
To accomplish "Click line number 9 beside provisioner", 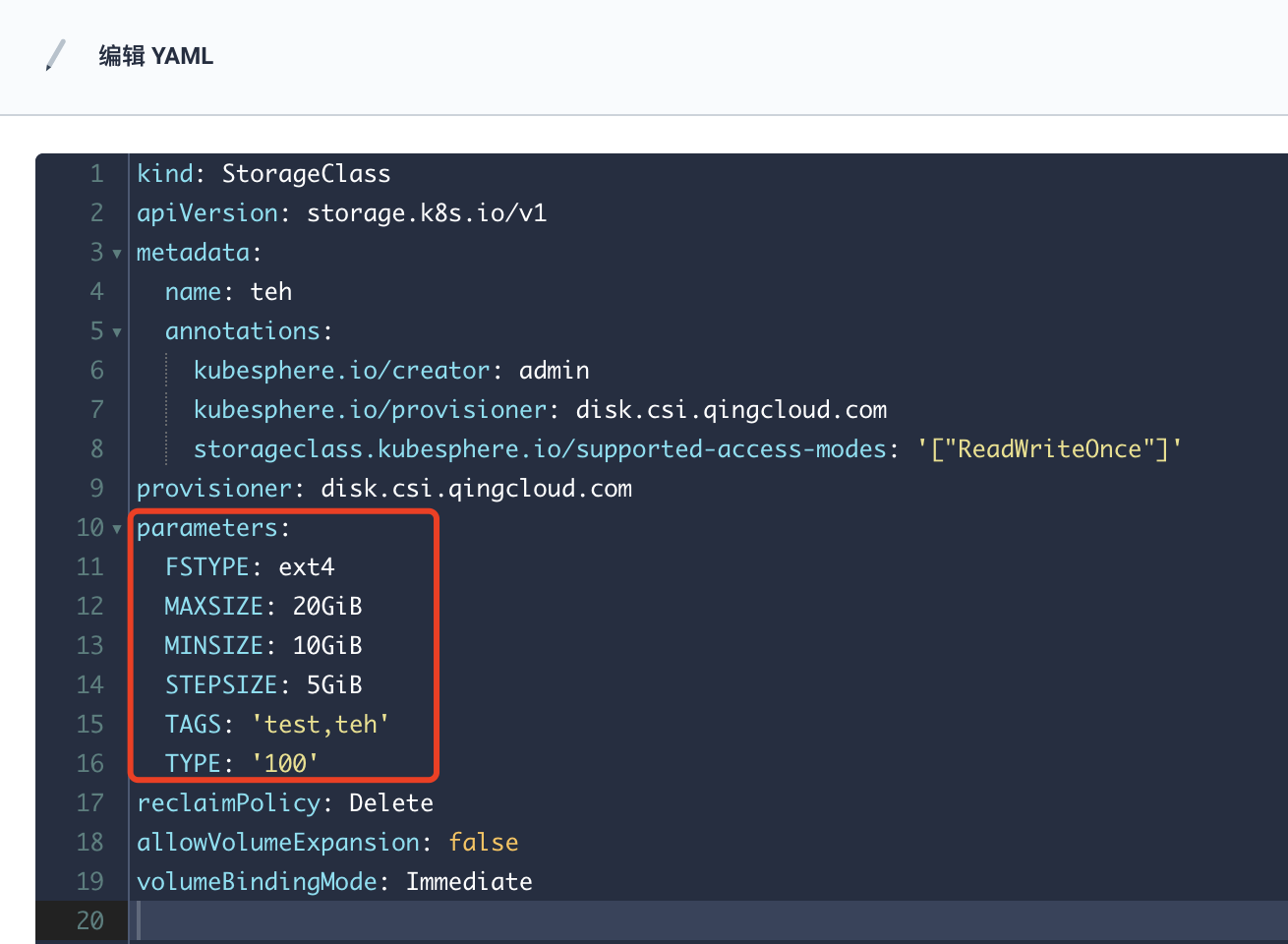I will [x=96, y=488].
